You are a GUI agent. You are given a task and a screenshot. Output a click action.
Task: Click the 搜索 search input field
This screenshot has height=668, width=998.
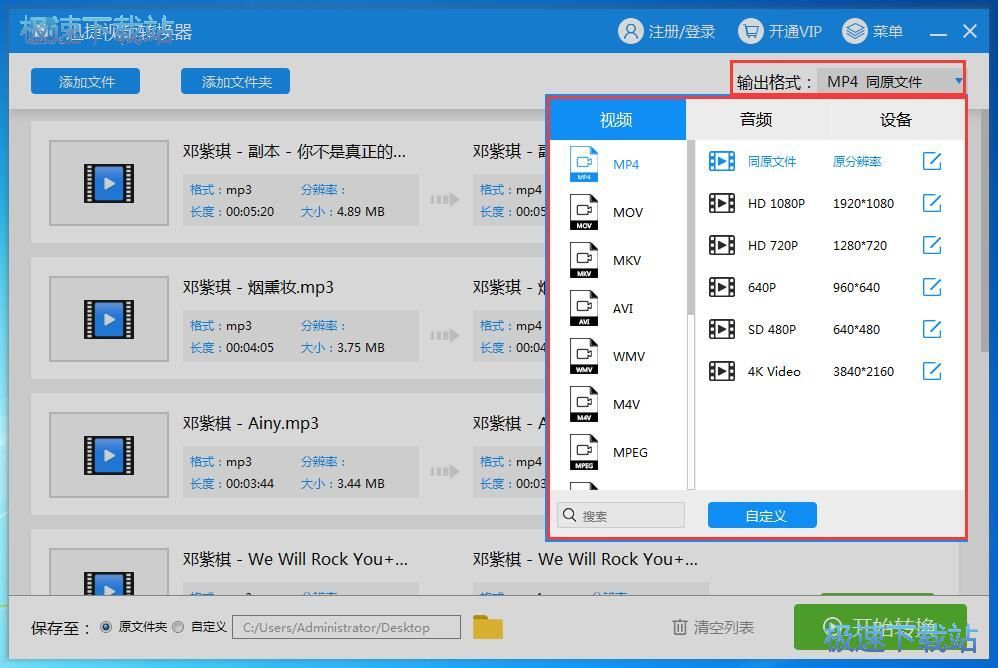click(x=620, y=515)
